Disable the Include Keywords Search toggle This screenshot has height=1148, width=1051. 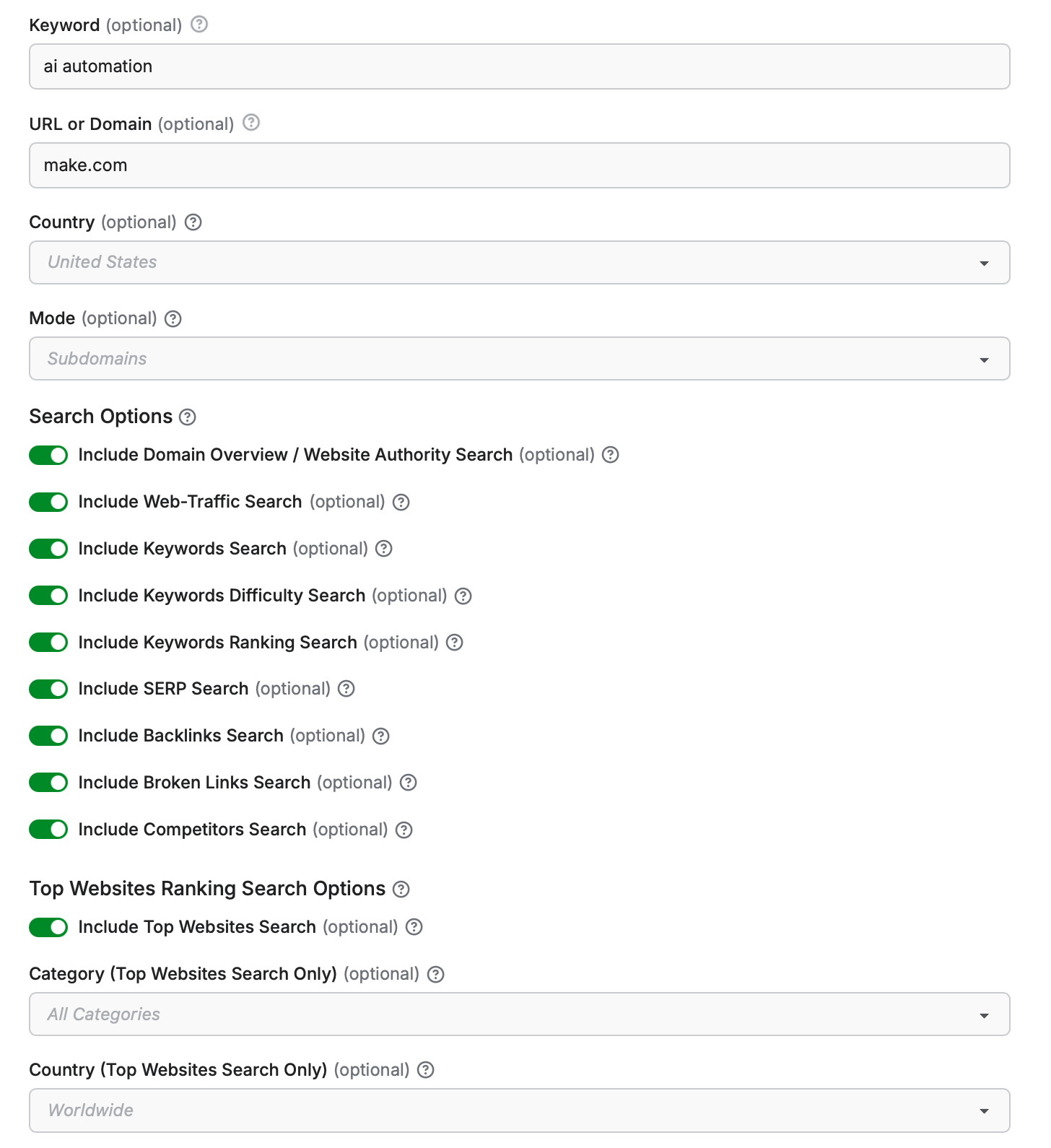tap(48, 549)
